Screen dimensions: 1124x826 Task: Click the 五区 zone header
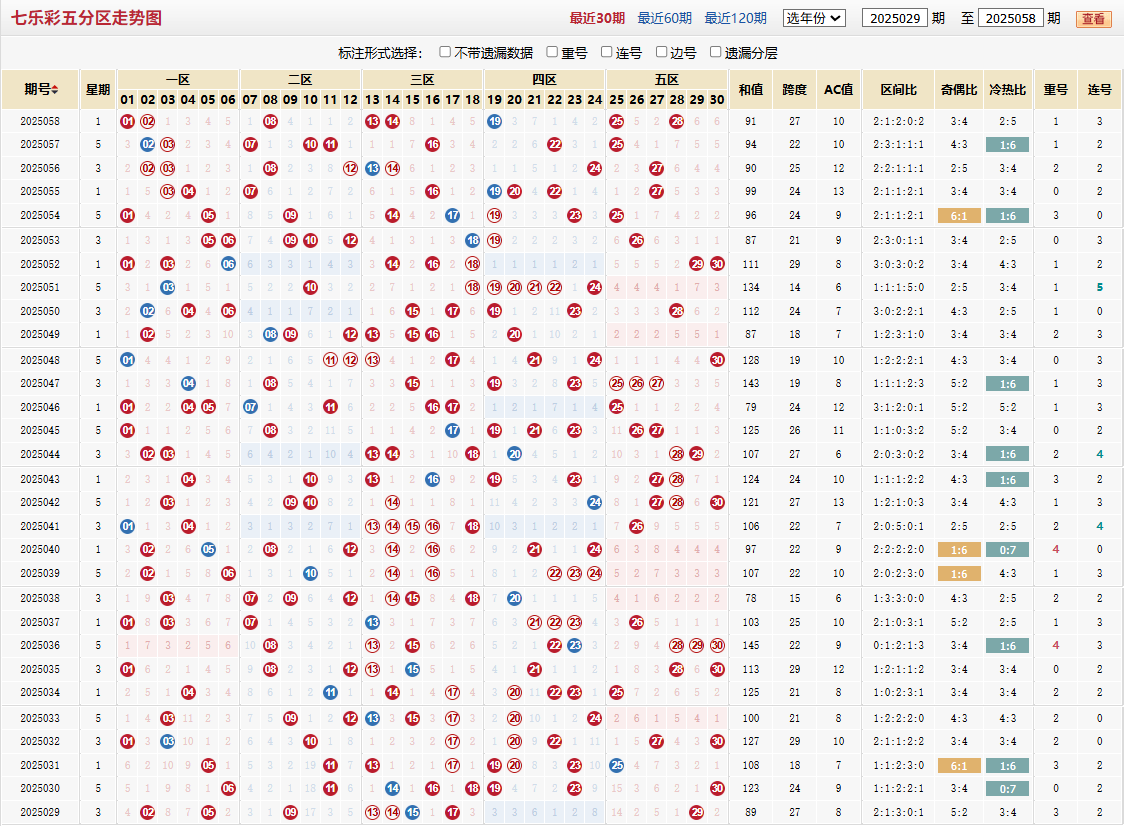[667, 80]
